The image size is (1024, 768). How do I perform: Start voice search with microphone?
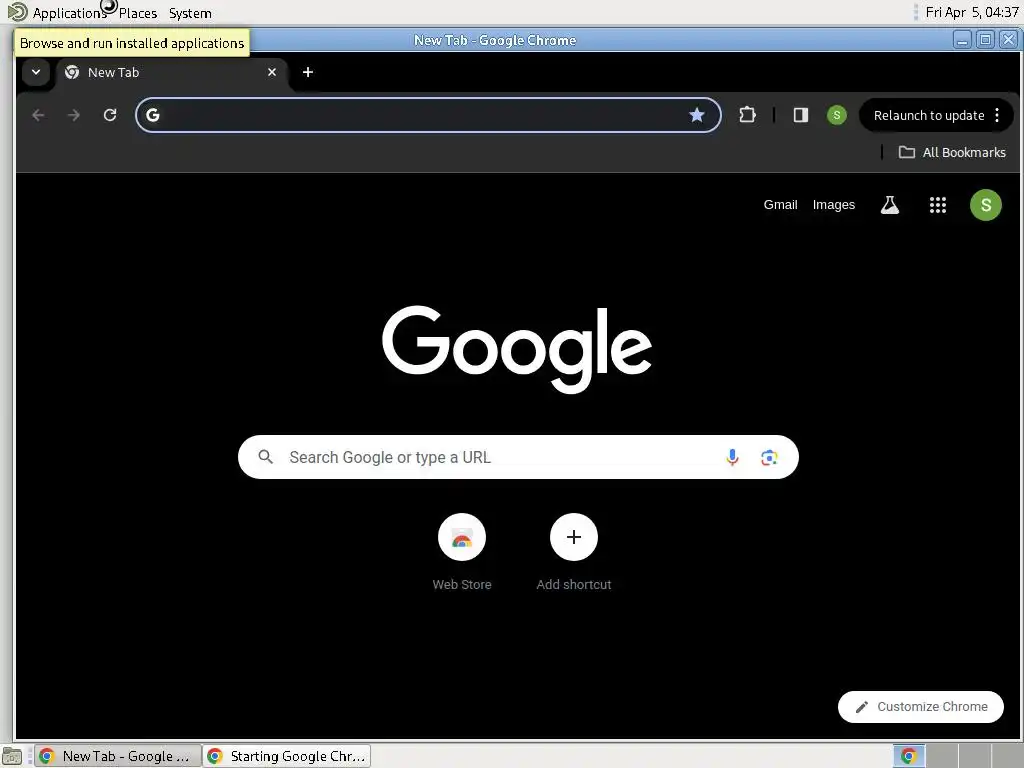tap(732, 457)
